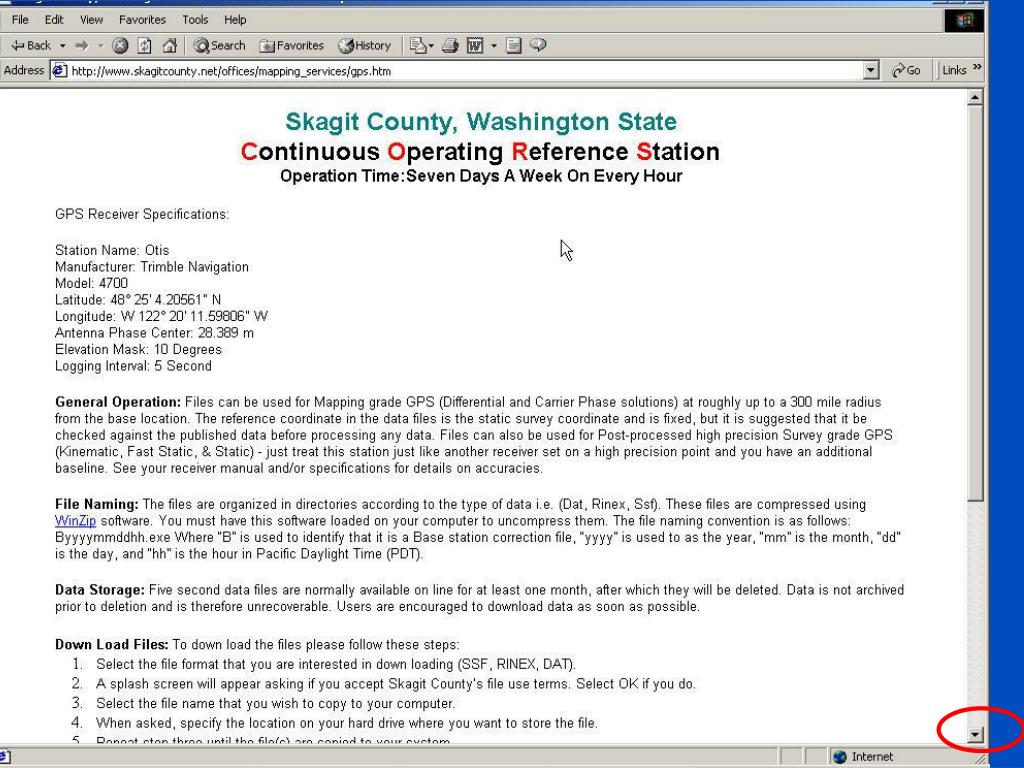Open the View menu
Screen dimensions: 1024x768
[91, 20]
